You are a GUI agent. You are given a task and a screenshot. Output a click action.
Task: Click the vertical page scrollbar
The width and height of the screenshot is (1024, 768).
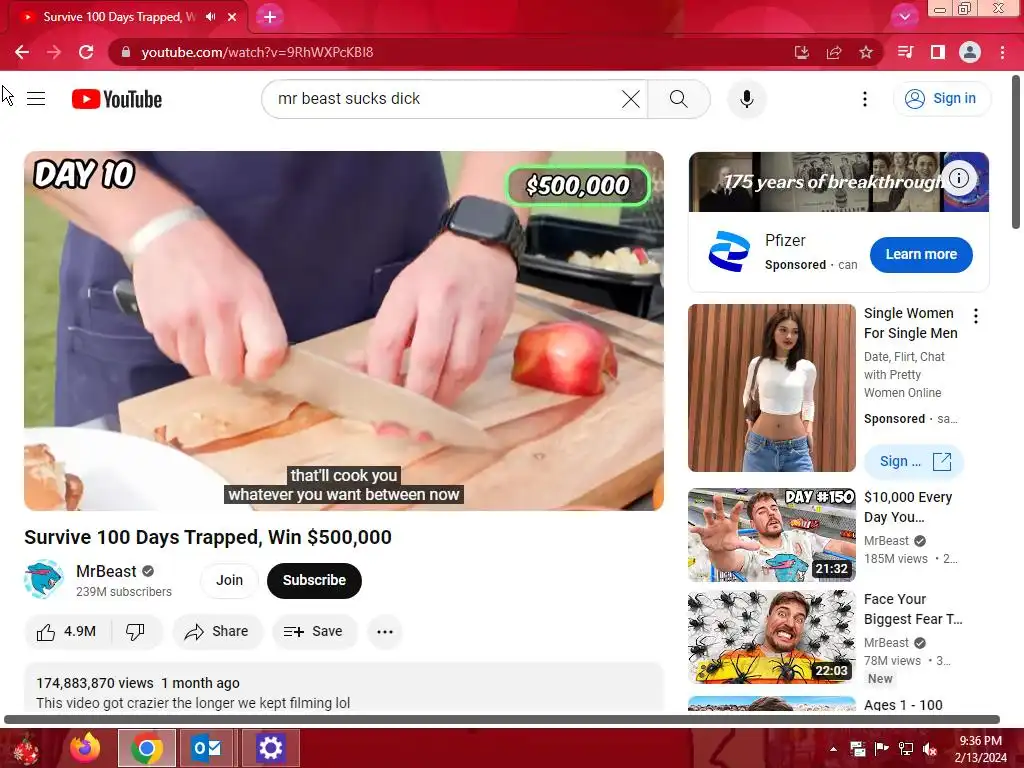[x=1016, y=152]
